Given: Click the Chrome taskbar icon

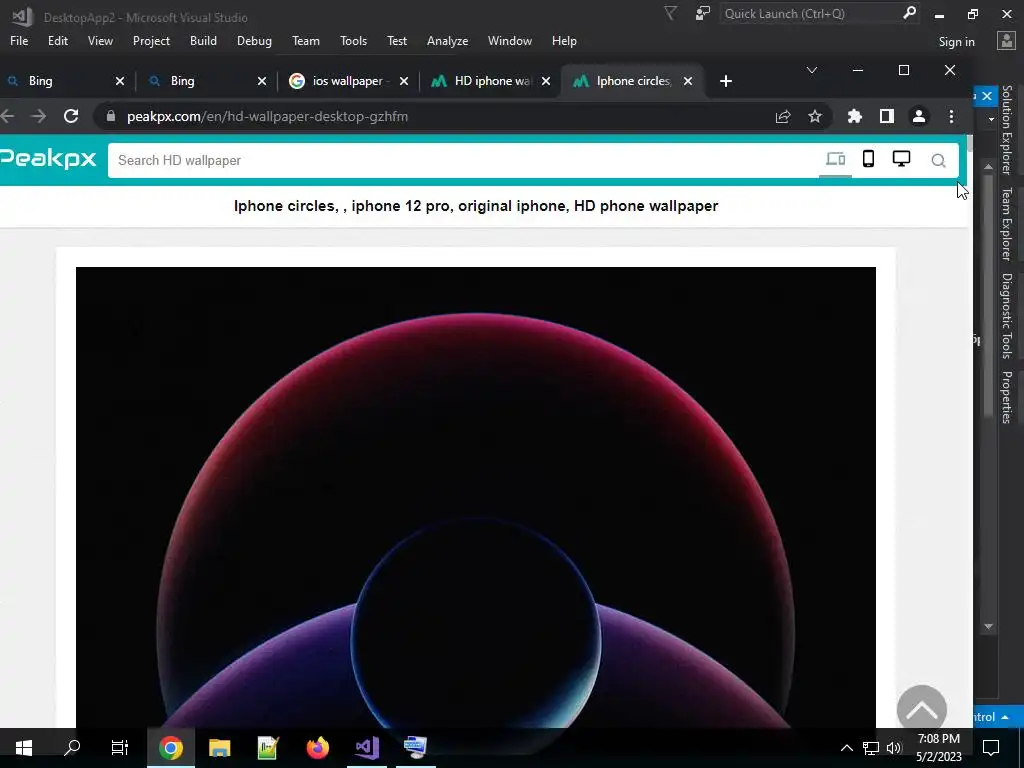Looking at the screenshot, I should point(170,747).
